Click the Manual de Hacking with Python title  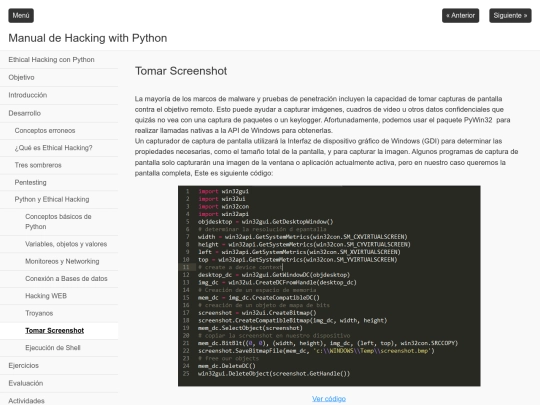[88, 38]
